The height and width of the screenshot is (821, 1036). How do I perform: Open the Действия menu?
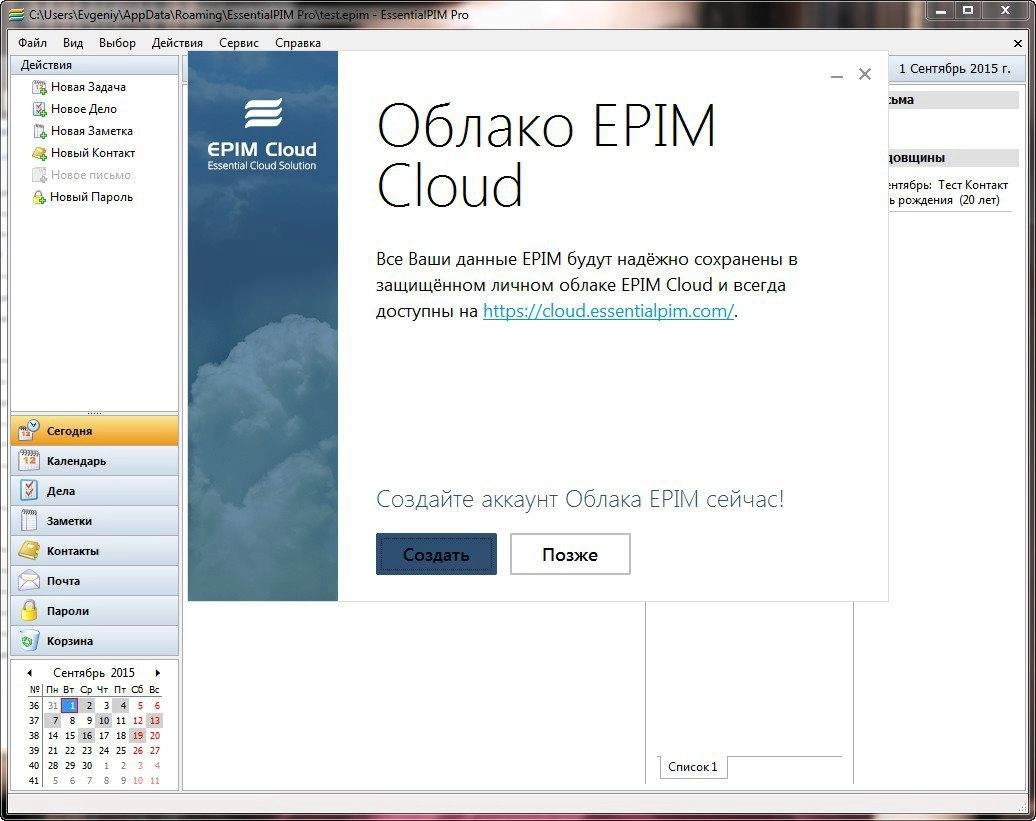[x=177, y=43]
